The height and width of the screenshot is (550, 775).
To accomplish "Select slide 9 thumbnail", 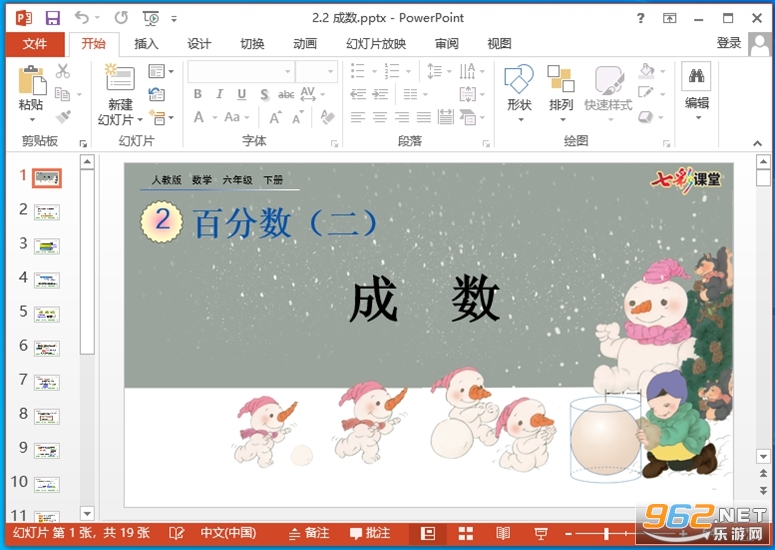I will click(47, 450).
